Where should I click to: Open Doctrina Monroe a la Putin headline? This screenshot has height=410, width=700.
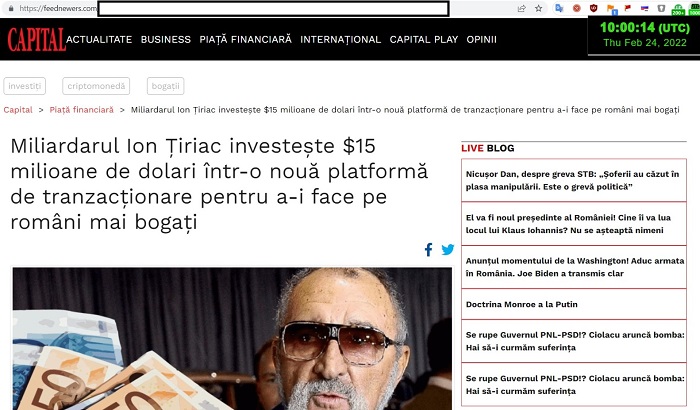click(521, 304)
